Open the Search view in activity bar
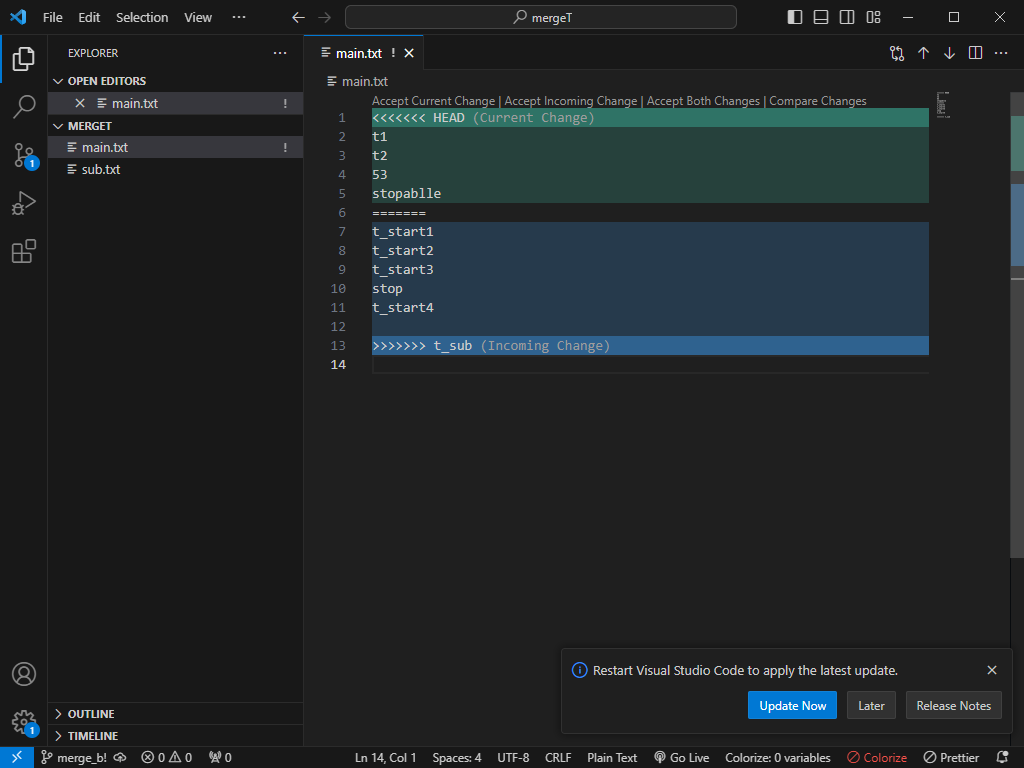Viewport: 1024px width, 768px height. pos(24,107)
